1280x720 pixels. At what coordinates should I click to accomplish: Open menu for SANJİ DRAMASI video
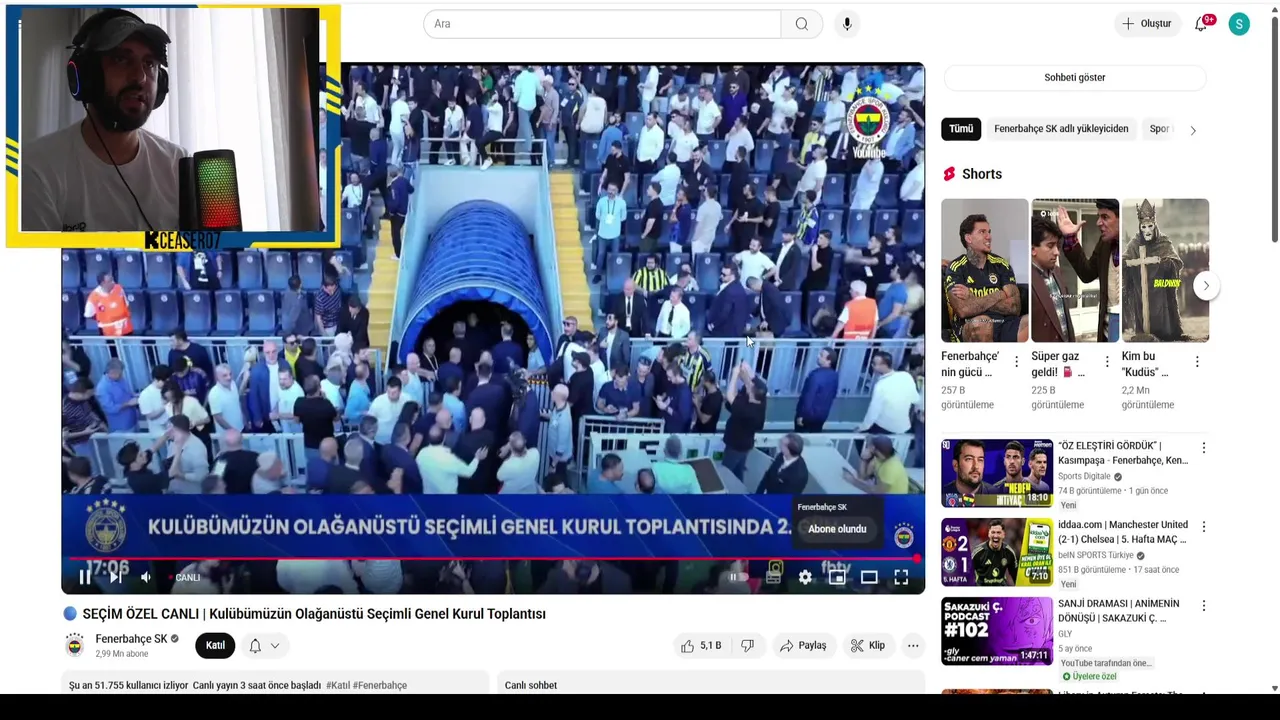1204,606
